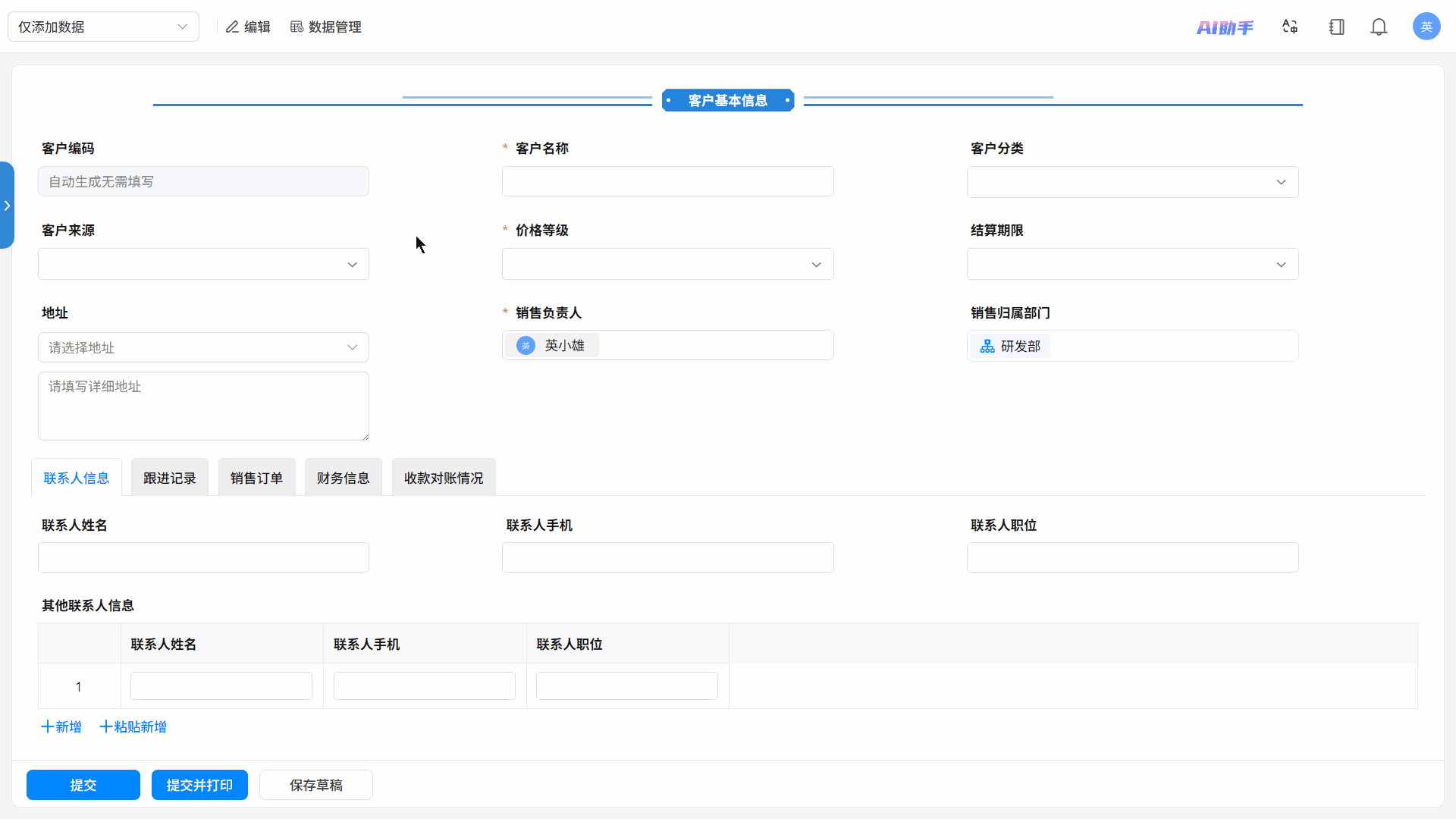This screenshot has height=819, width=1456.
Task: Open the AI助手 assistant
Action: click(1225, 27)
